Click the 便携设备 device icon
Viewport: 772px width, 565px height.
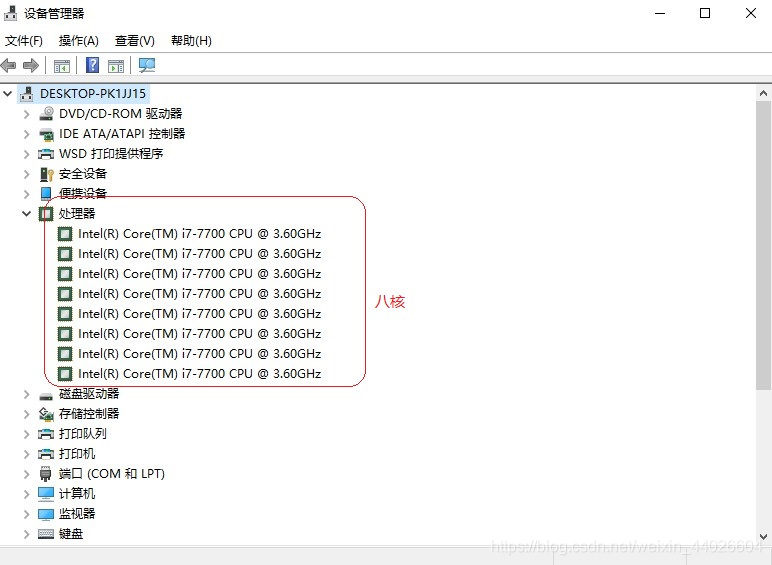tap(46, 193)
